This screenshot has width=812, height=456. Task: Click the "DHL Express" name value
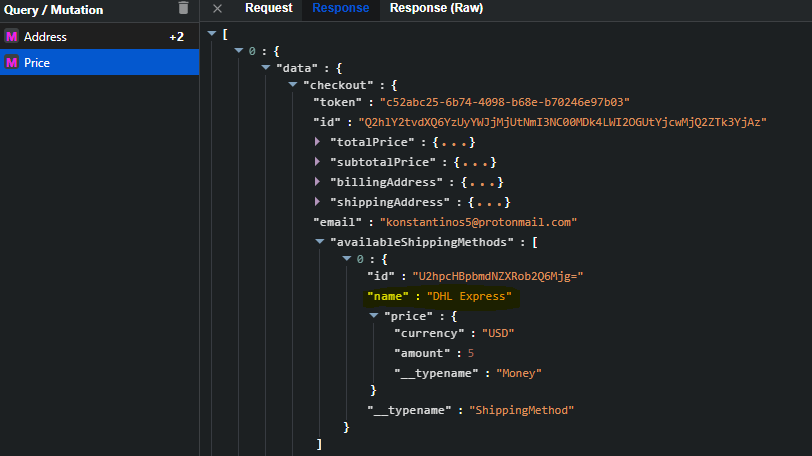(x=469, y=296)
